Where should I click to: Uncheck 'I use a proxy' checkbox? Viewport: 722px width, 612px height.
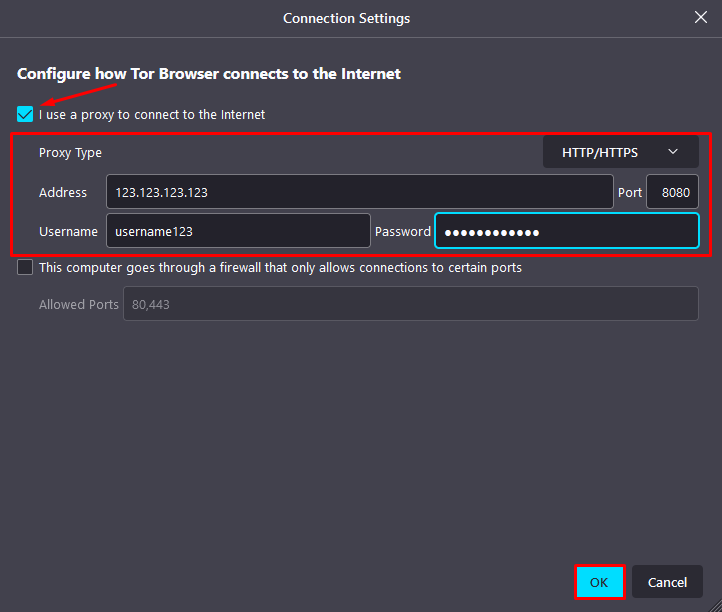click(x=25, y=114)
